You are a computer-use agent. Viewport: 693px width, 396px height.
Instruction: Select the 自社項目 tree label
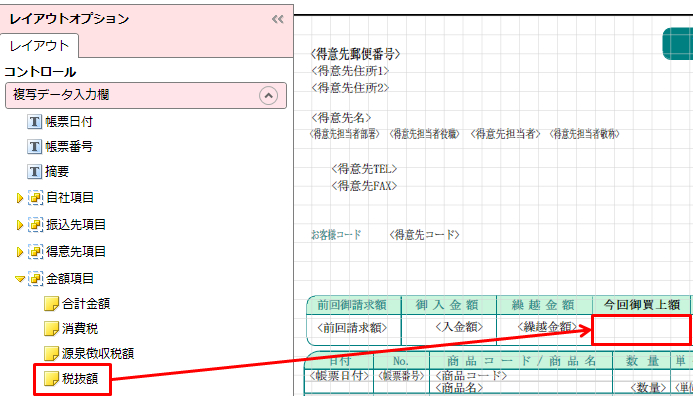(x=70, y=198)
